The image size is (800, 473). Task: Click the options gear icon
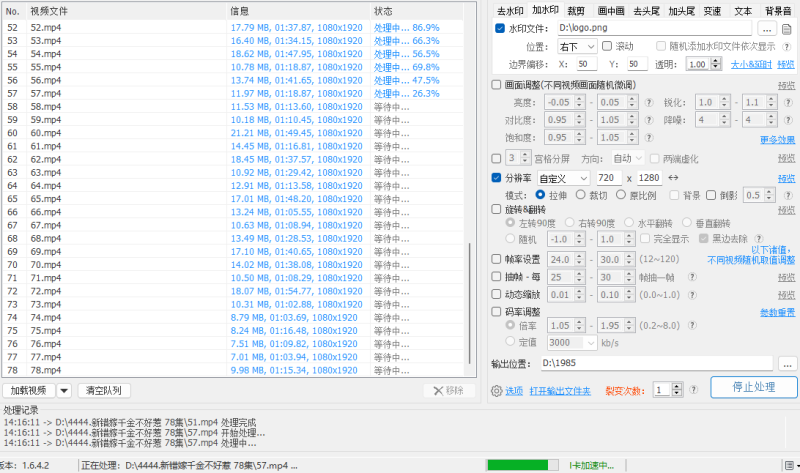click(x=496, y=390)
